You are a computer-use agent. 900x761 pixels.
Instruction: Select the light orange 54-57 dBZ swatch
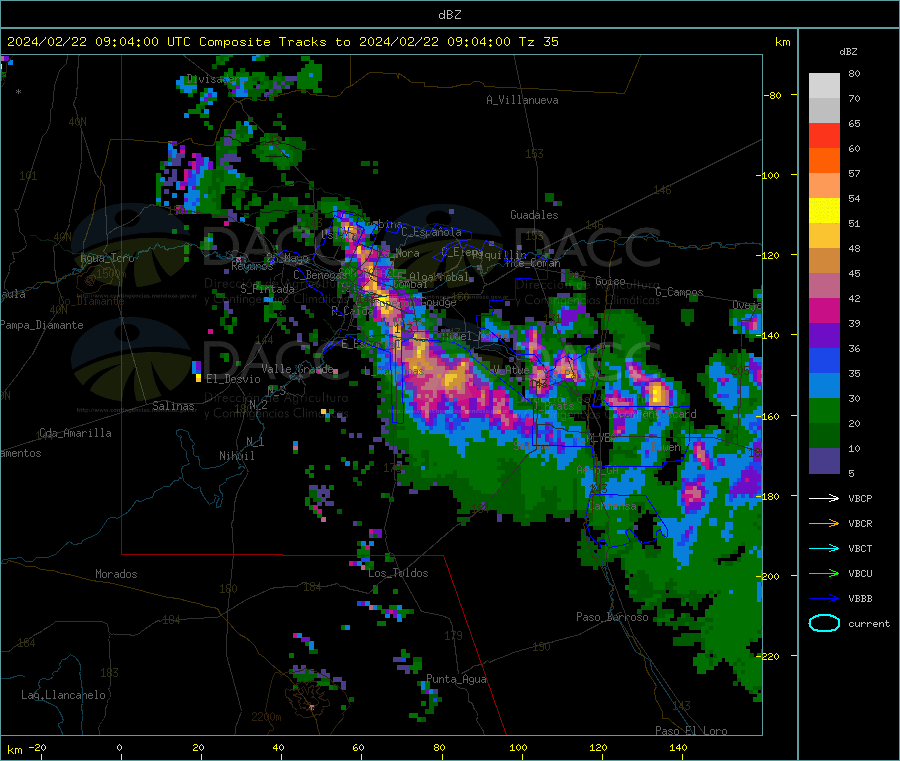824,185
